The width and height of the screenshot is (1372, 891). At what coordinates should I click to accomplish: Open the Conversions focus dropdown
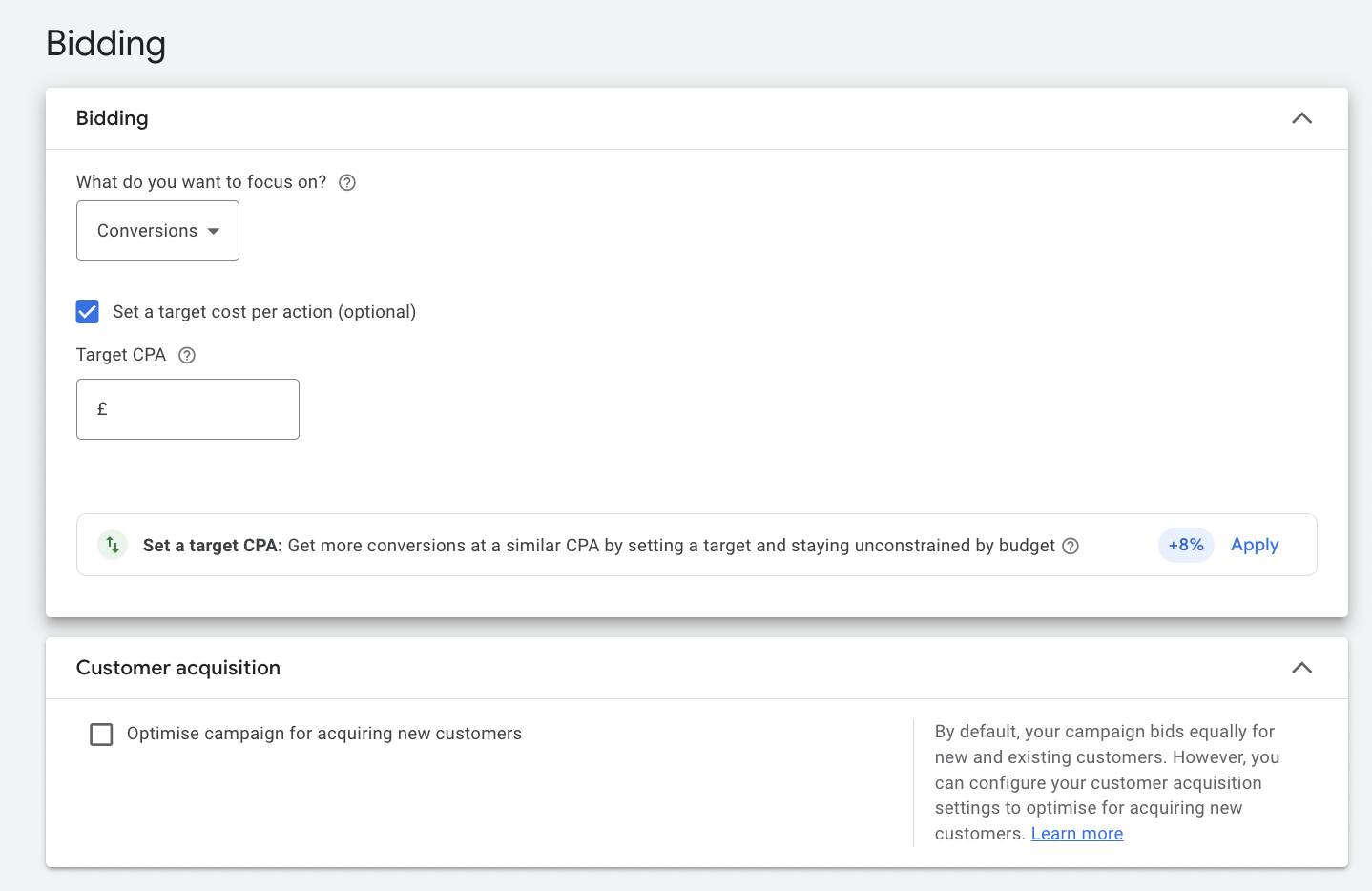157,231
